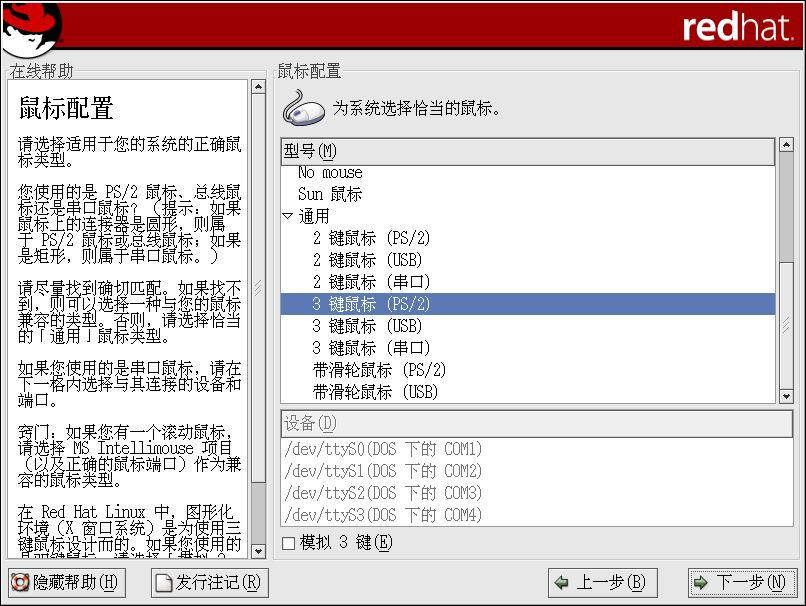The height and width of the screenshot is (606, 806).
Task: Open release notes via 发行注记
Action: pos(210,582)
